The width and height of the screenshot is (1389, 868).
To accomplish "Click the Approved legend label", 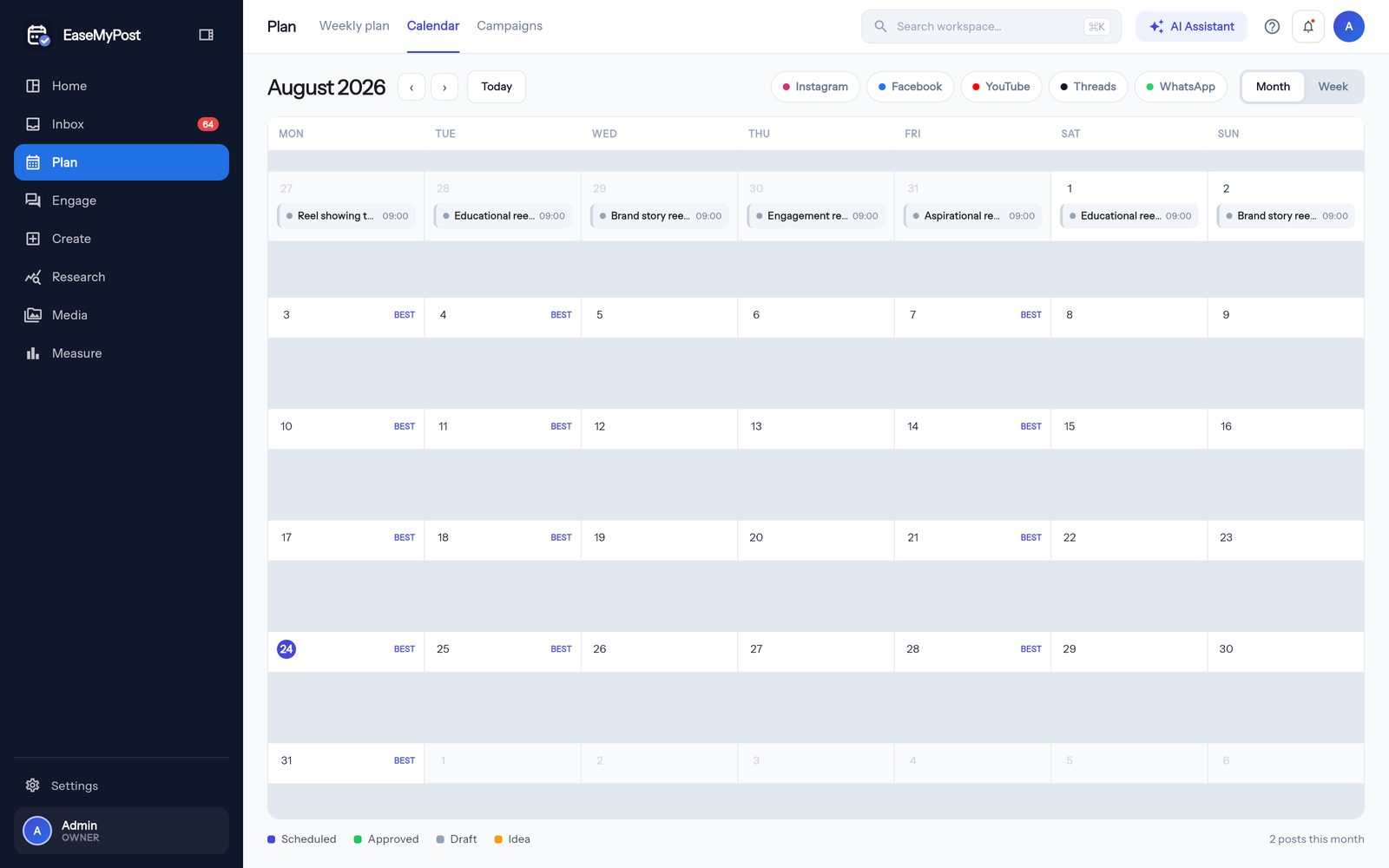I will 393,839.
